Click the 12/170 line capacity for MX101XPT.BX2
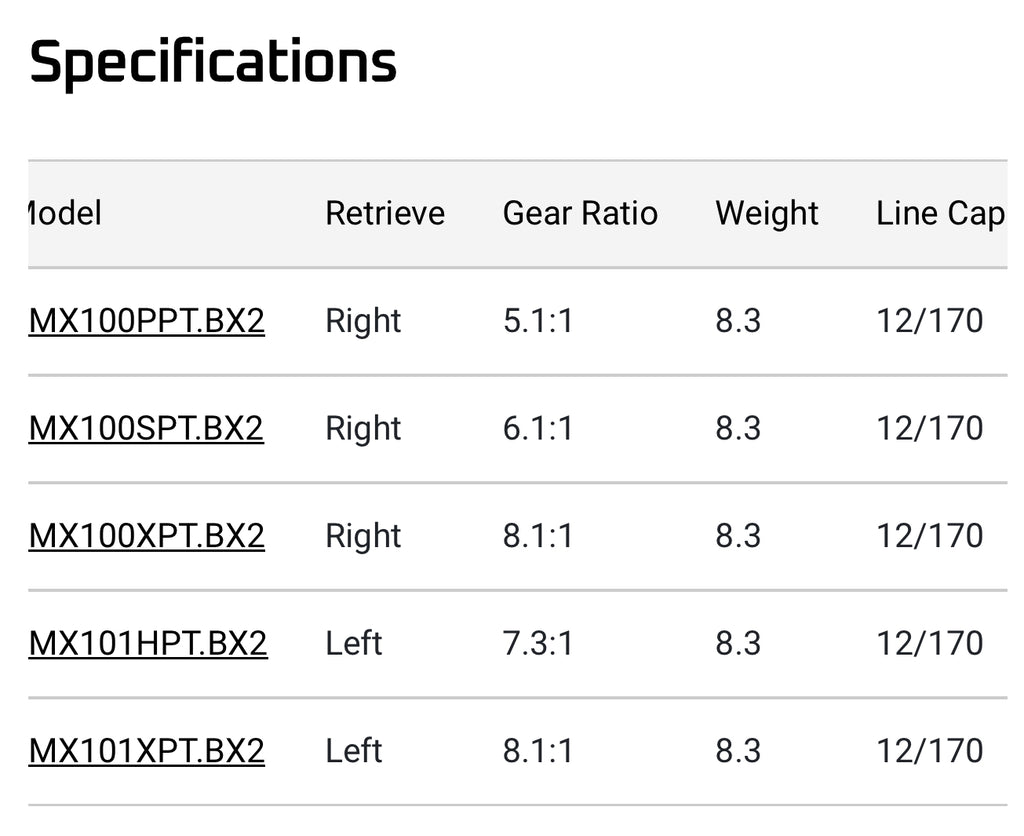 coord(930,750)
